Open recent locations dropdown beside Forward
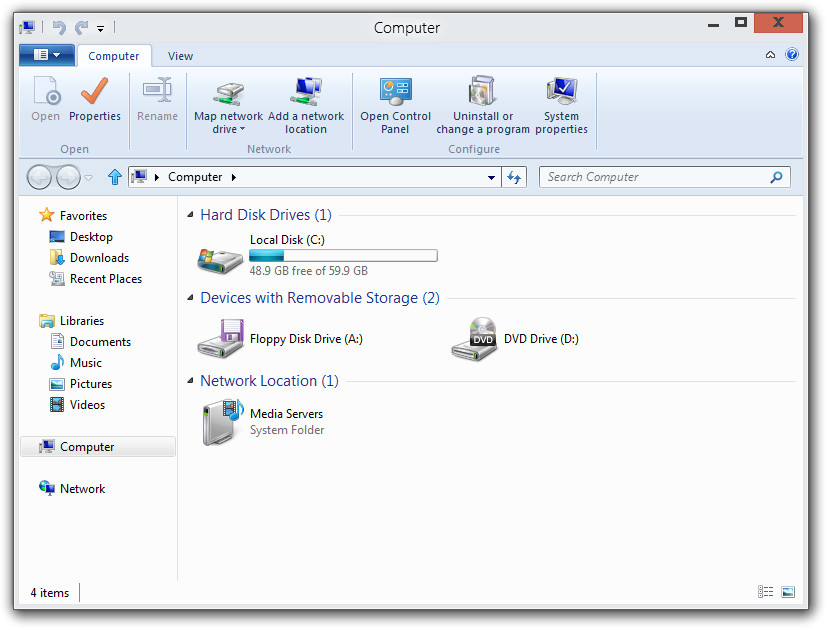The width and height of the screenshot is (828, 630). [x=89, y=177]
